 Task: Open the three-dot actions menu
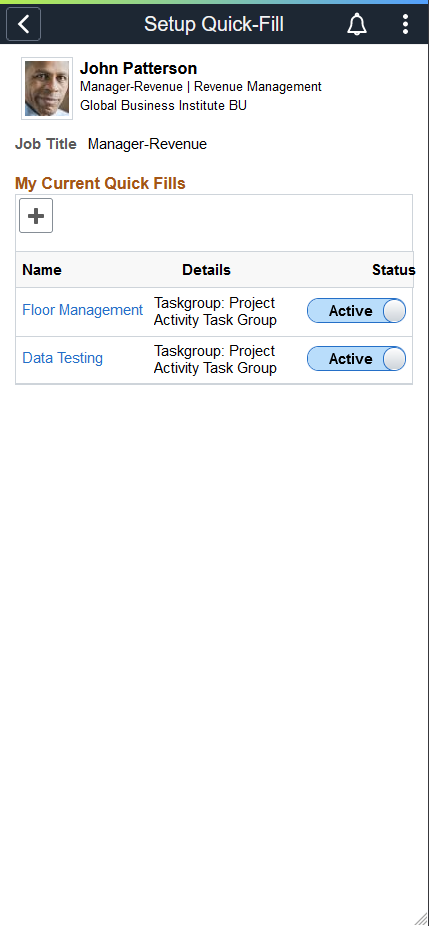[x=405, y=24]
